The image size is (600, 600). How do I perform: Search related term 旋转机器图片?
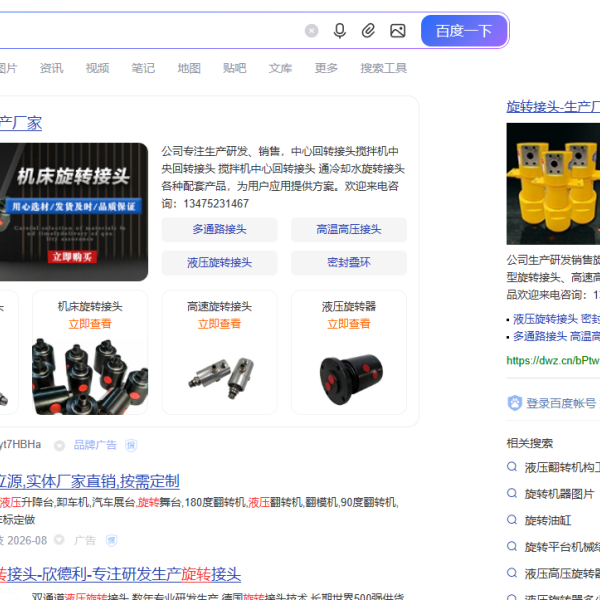(559, 494)
